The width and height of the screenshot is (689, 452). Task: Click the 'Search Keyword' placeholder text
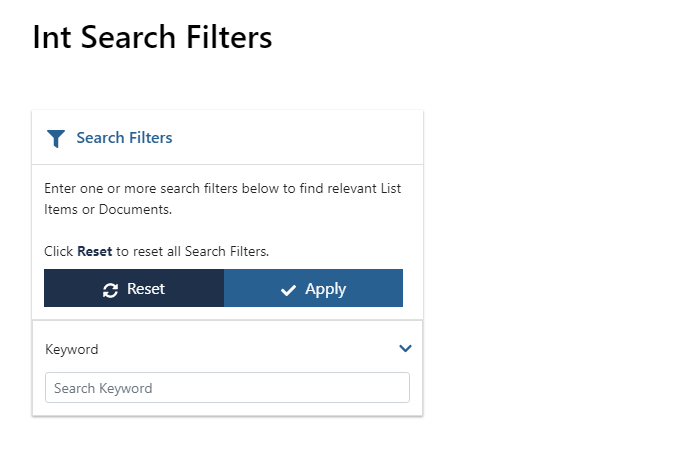pos(103,388)
